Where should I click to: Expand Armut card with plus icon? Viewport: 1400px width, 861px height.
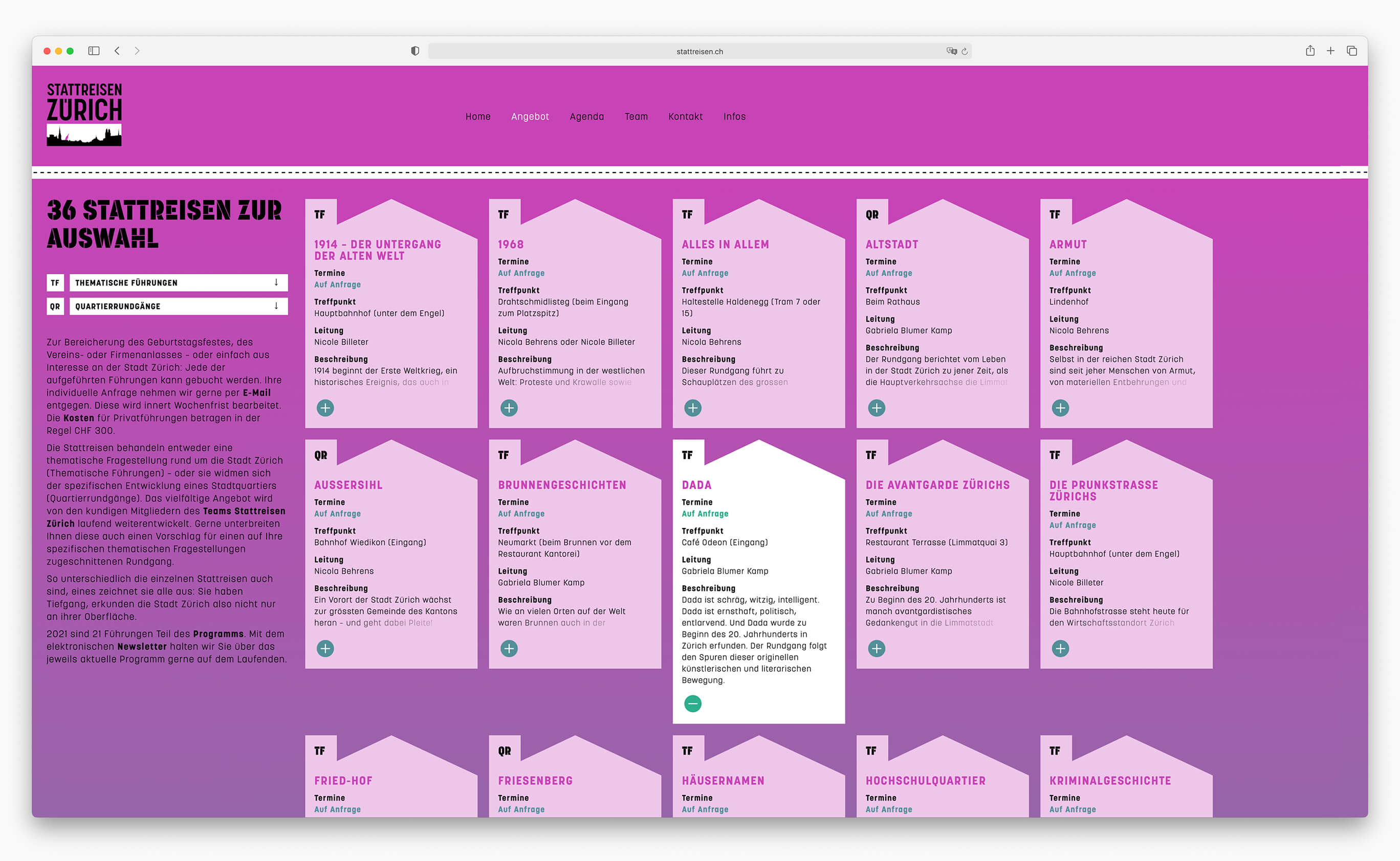click(x=1061, y=408)
